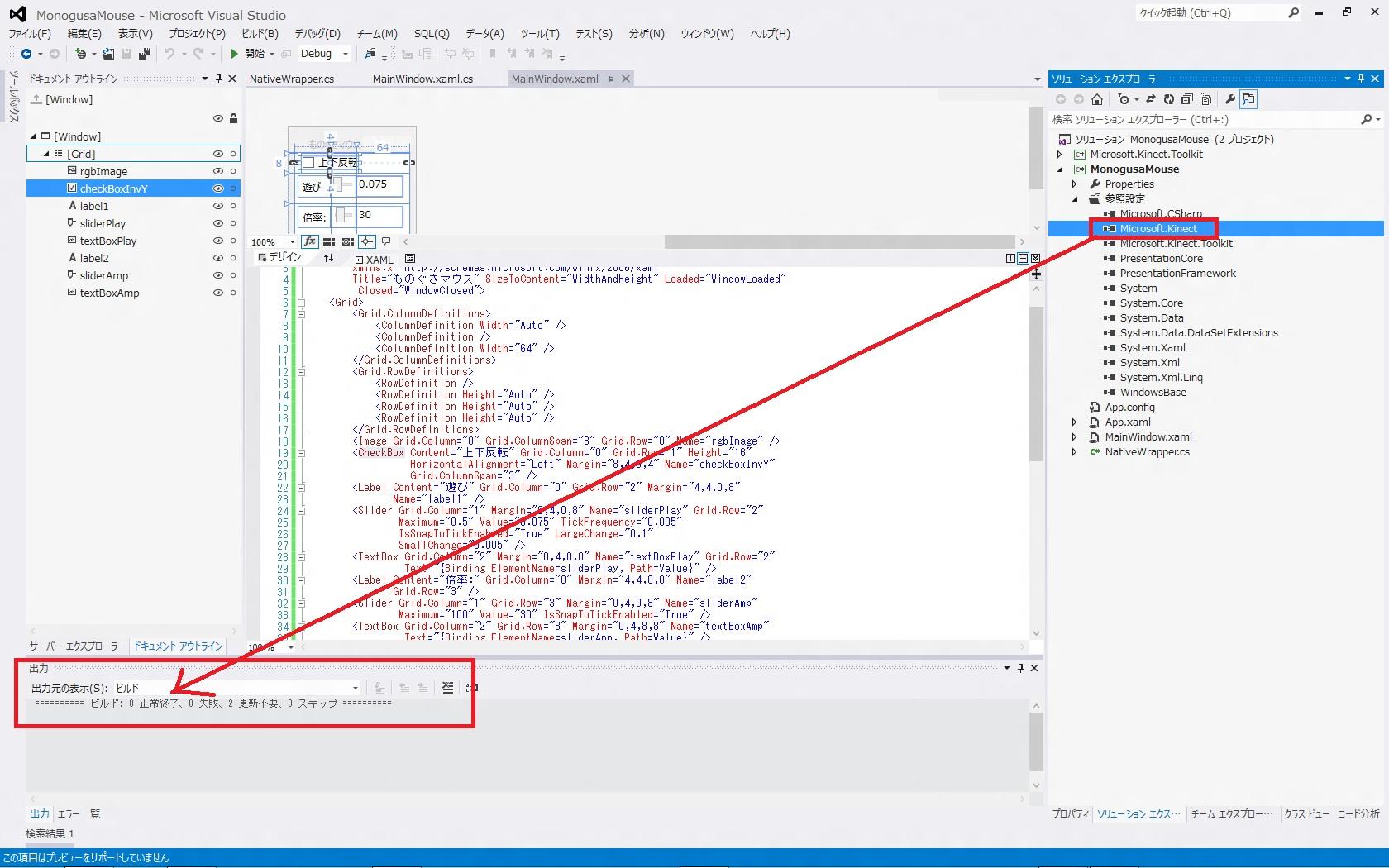Select the System.Xaml reference
Viewport: 1389px width, 868px height.
tap(1153, 348)
